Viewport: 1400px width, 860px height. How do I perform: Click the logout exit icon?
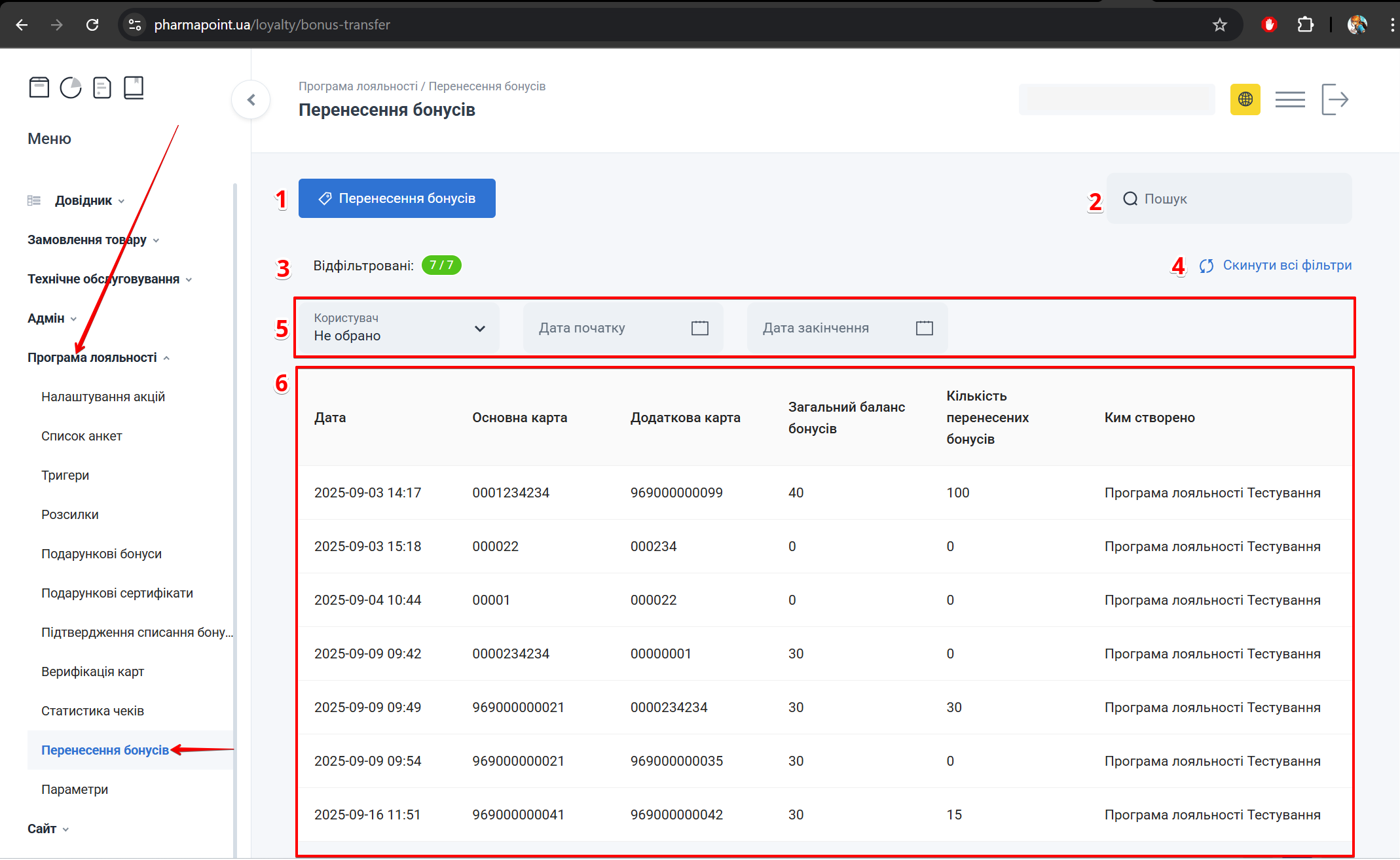tap(1335, 99)
